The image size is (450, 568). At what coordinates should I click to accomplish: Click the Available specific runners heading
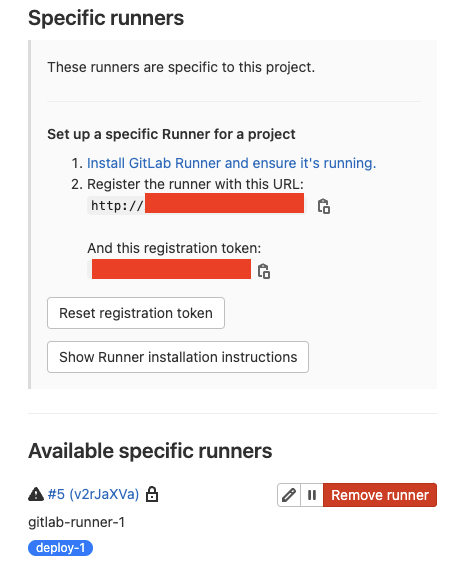click(150, 451)
